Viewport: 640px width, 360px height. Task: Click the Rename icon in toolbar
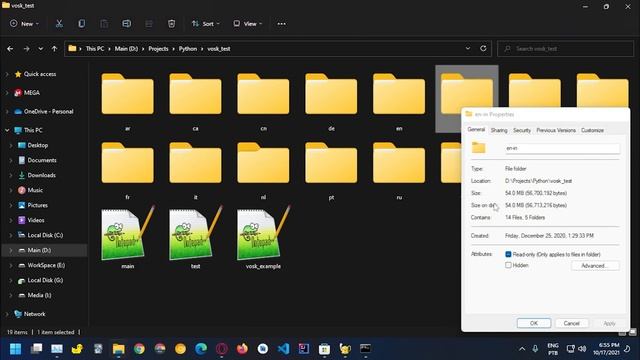pyautogui.click(x=127, y=24)
